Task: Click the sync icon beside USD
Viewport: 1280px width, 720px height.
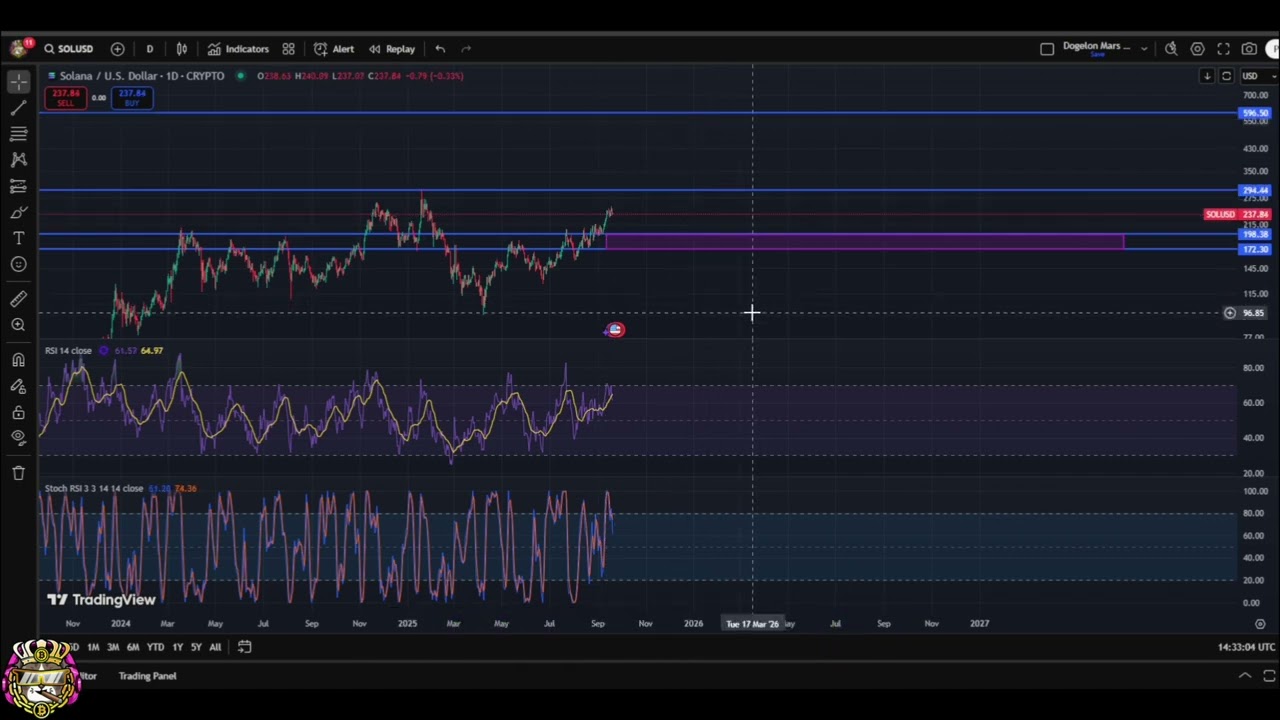Action: [1226, 76]
